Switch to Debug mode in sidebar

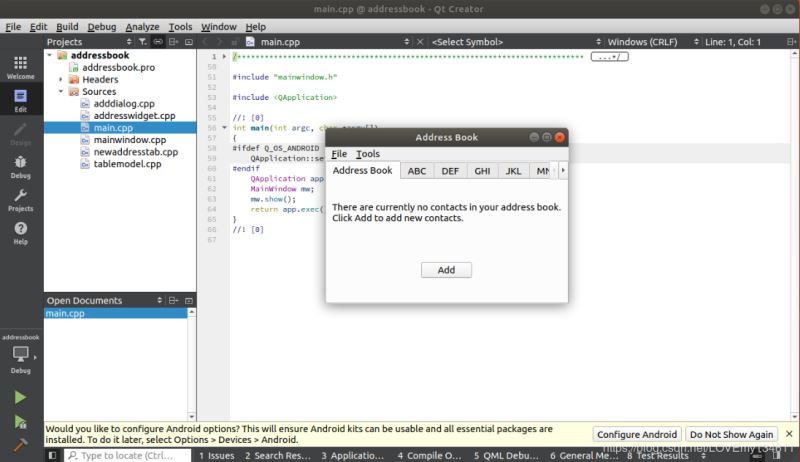(21, 166)
